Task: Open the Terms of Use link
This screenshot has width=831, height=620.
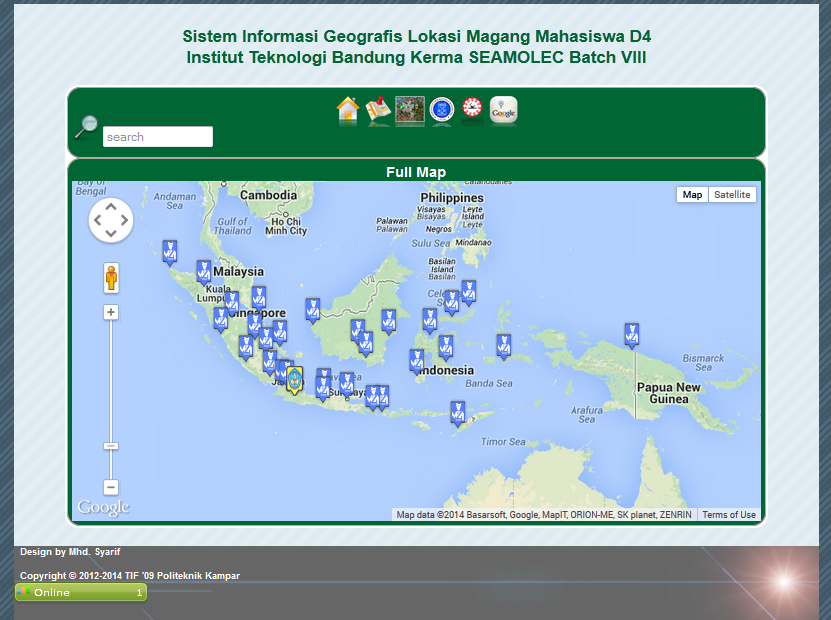Action: pos(728,515)
